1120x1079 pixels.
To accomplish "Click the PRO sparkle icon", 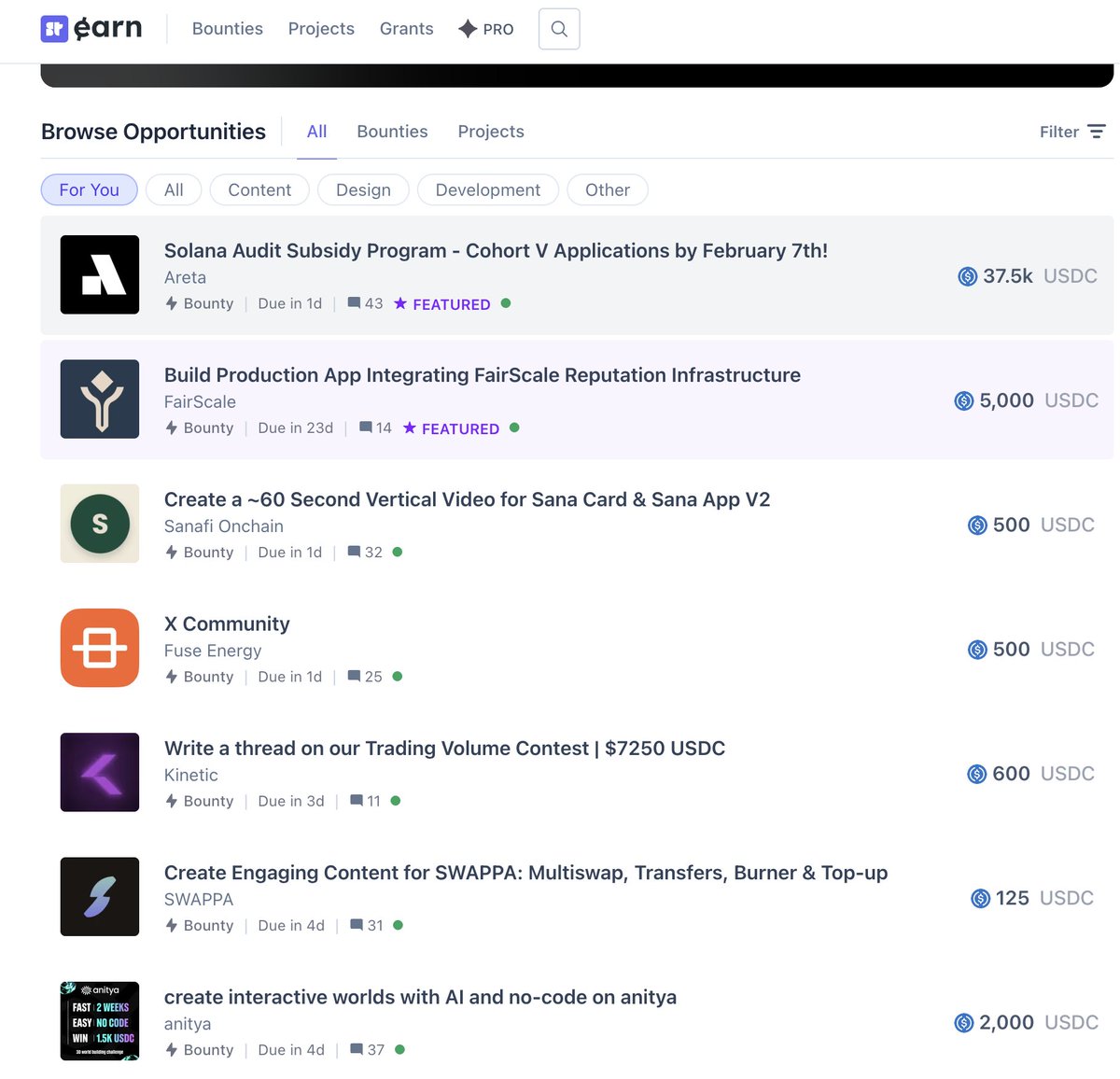I will [x=468, y=29].
